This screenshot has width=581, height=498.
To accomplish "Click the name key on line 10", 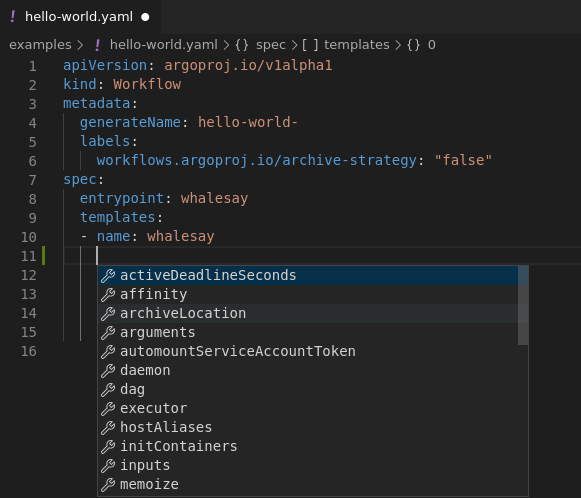I will (x=114, y=236).
